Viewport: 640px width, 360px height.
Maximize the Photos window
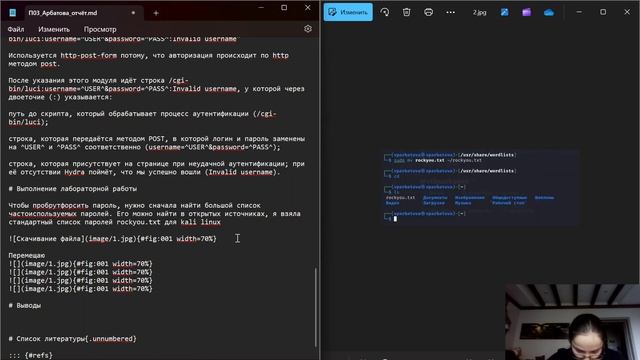[x=603, y=12]
